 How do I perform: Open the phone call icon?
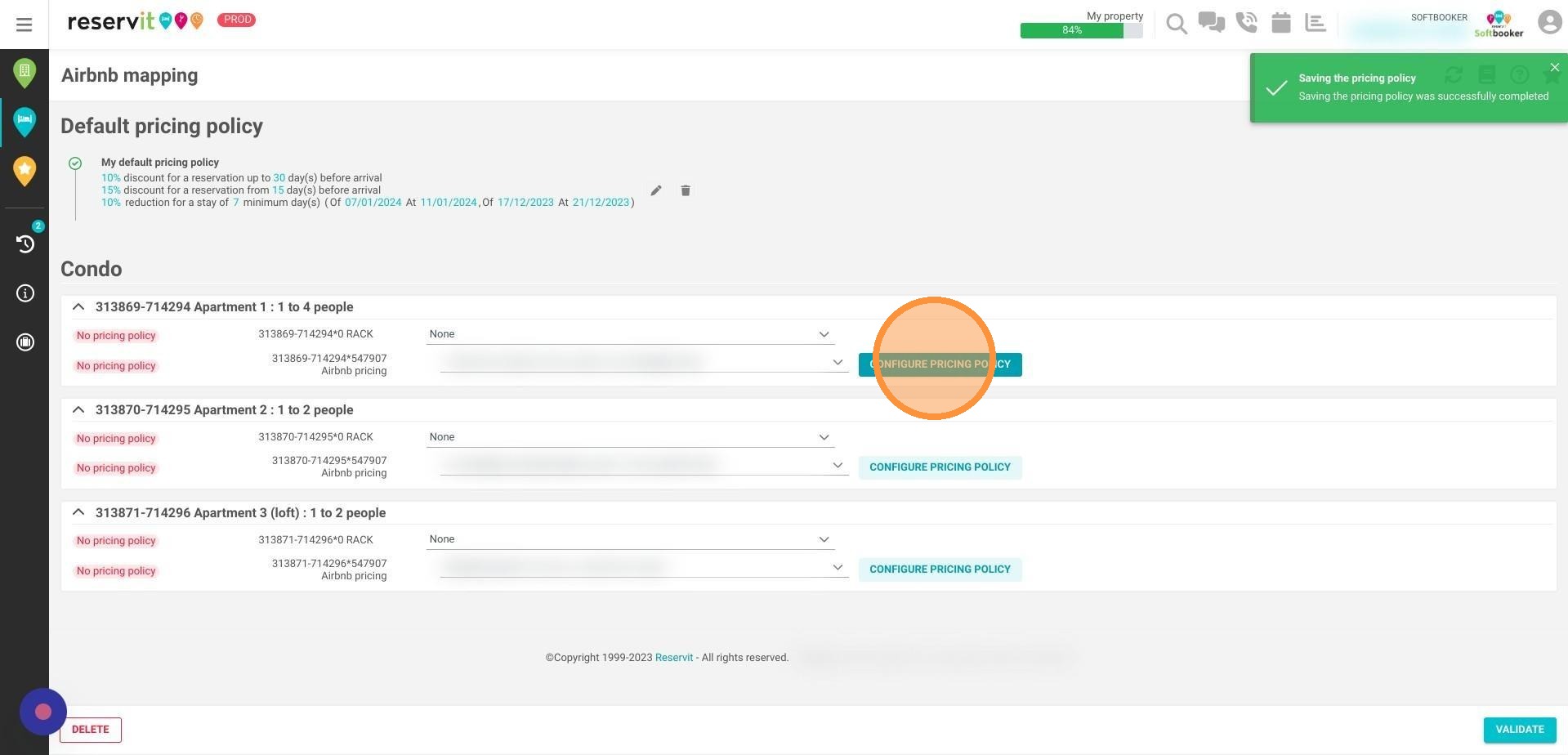pyautogui.click(x=1247, y=22)
